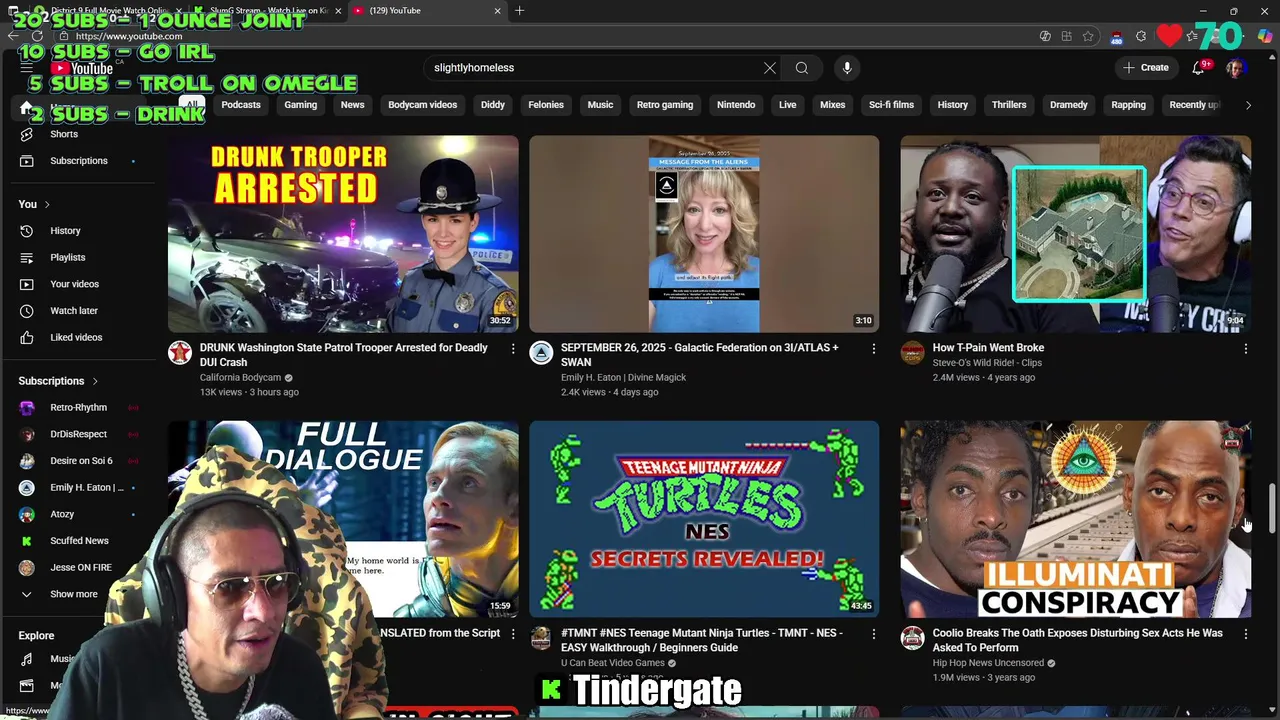The image size is (1280, 720).
Task: Open options menu for Galactic Federation video
Action: pyautogui.click(x=874, y=349)
